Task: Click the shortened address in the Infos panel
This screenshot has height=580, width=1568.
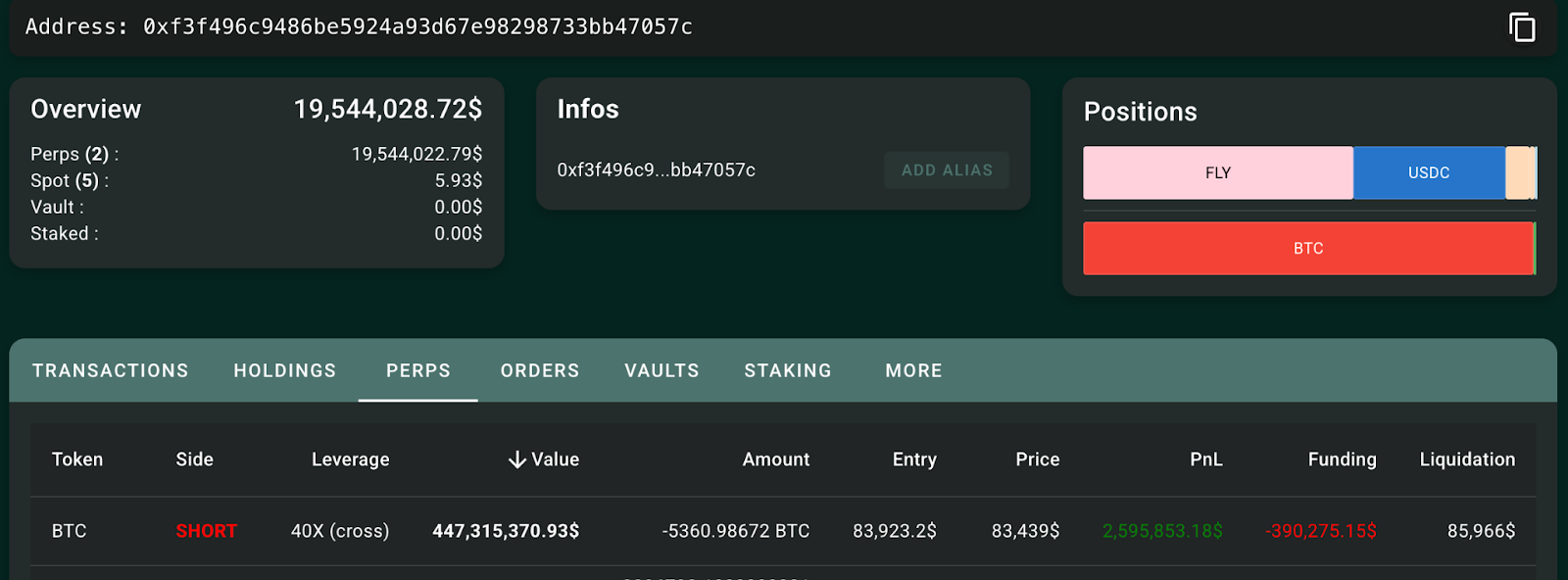Action: click(x=656, y=170)
